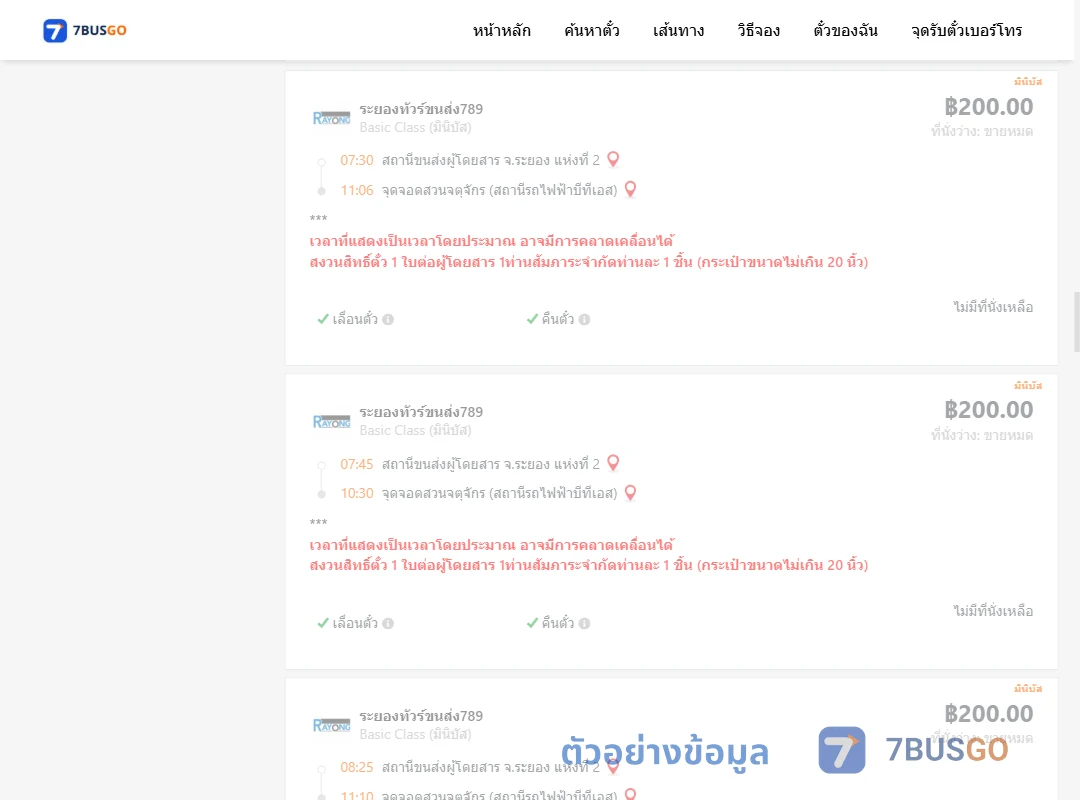Click Rayong operator logo on 07:45 trip
Image resolution: width=1080 pixels, height=800 pixels.
(331, 421)
